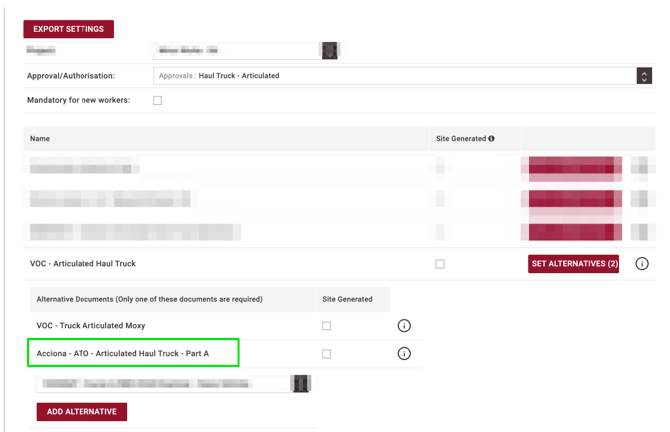Enable Site Generated for Acciona ATO Part A
Viewport: 670px width, 432px height.
326,354
